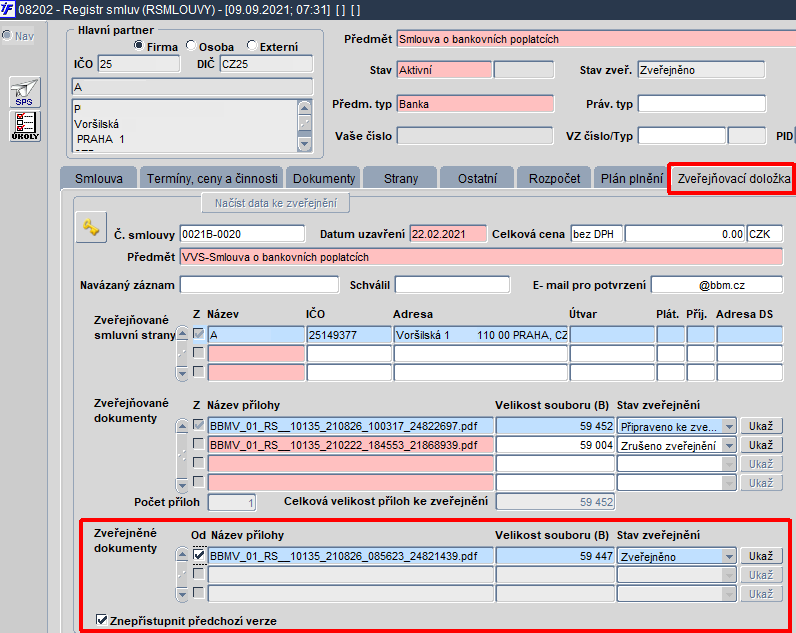Click the DIČ field showing CZ25
Viewport: 796px width, 633px height.
(267, 64)
